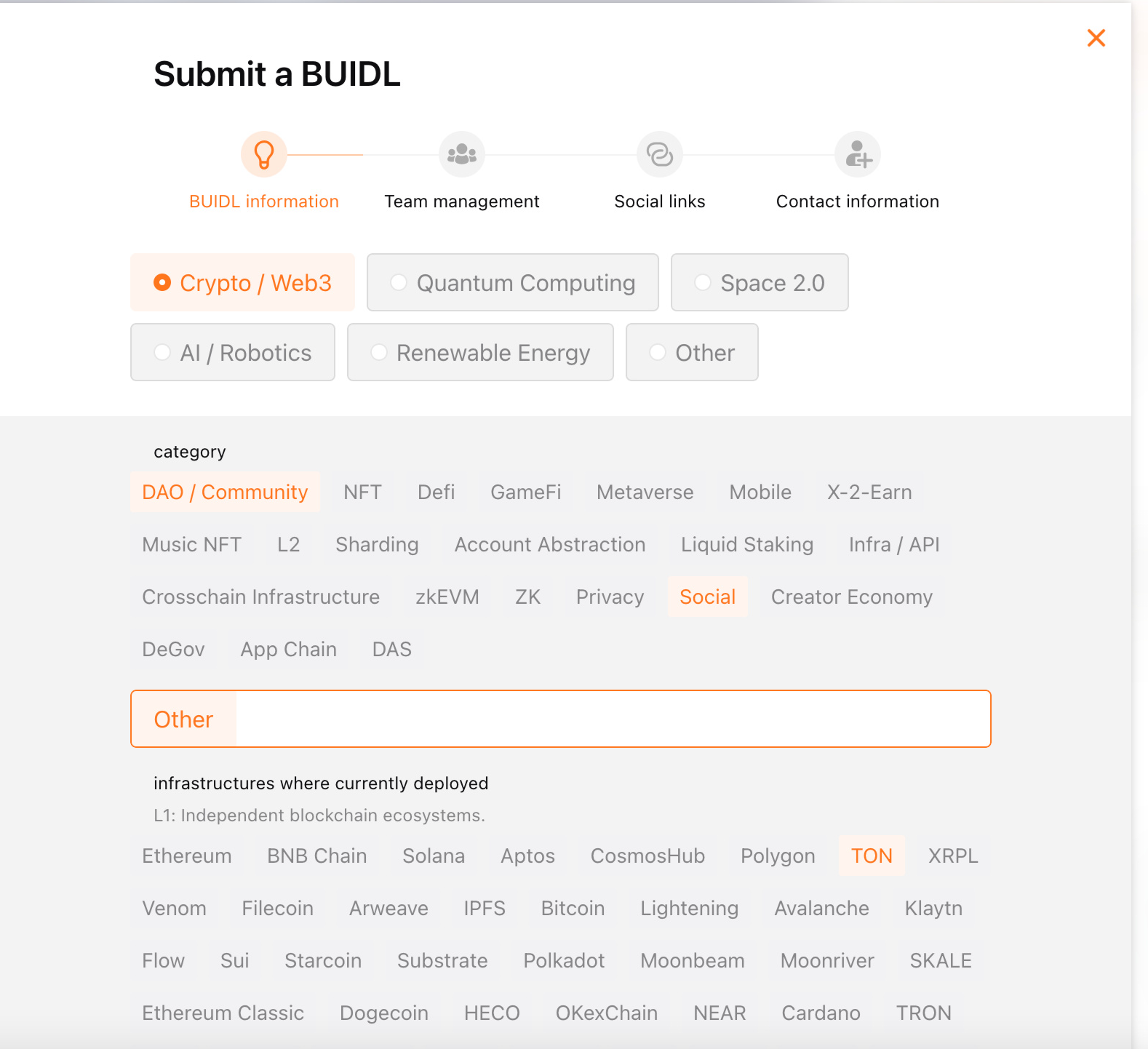Select Ethereum as deployed infrastructure
The height and width of the screenshot is (1049, 1148).
pos(187,855)
